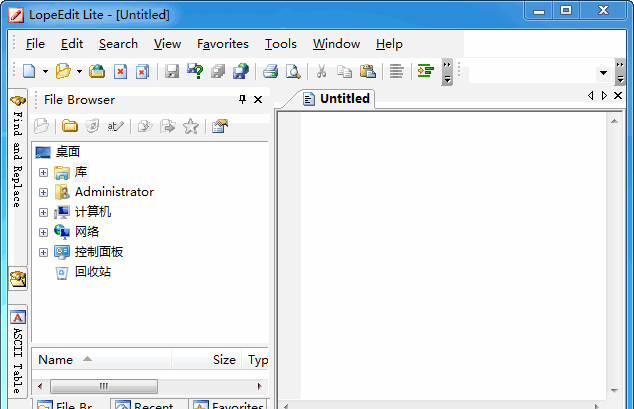
Task: Expand the 网络 tree node
Action: coord(43,232)
